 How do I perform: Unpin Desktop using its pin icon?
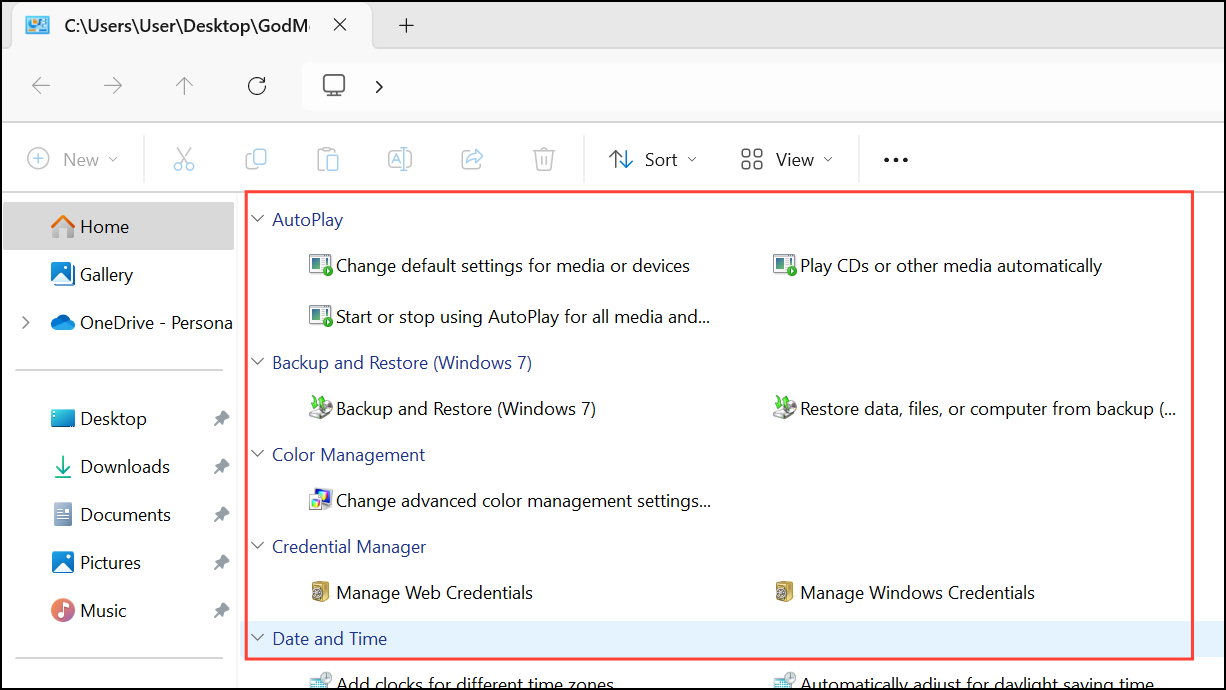(222, 419)
